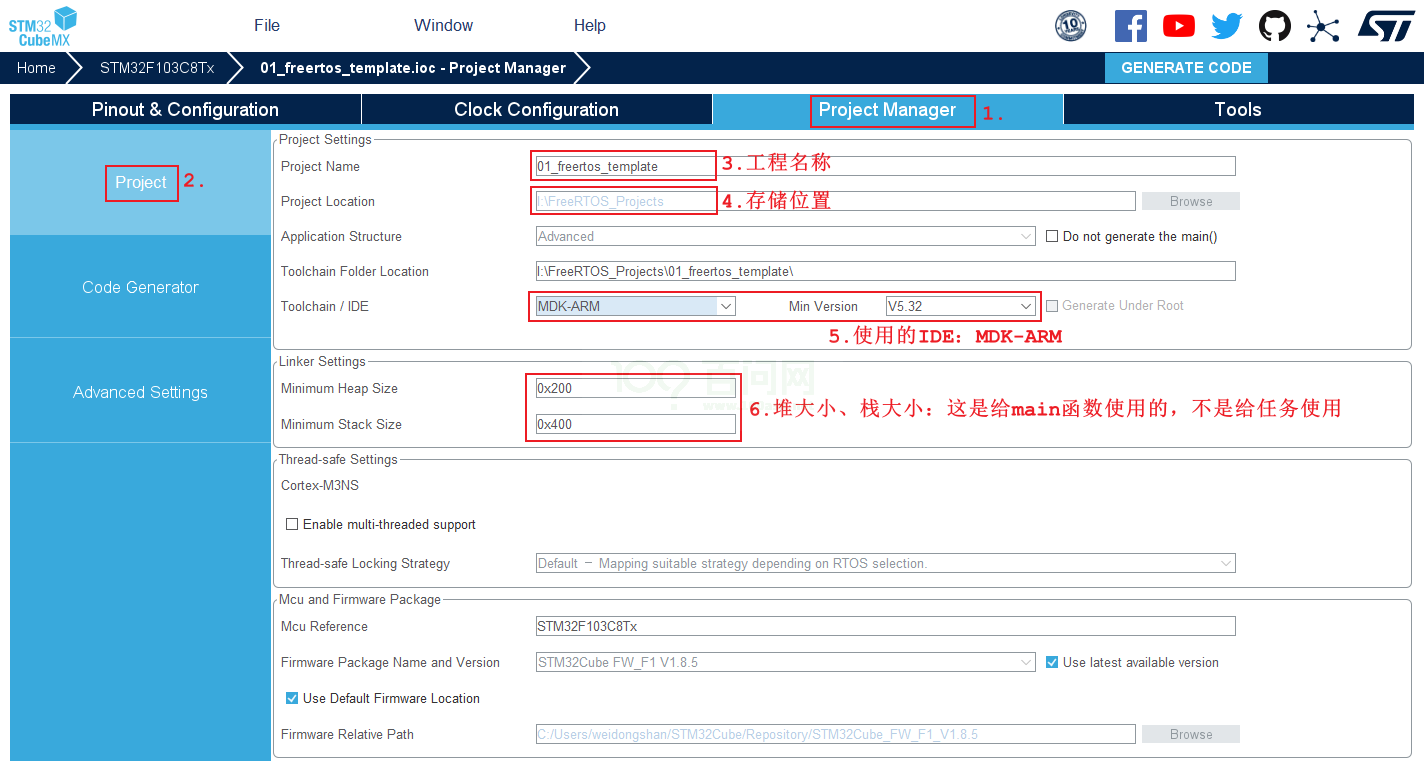The height and width of the screenshot is (771, 1424).
Task: Click the Firmware Package Name and Version label
Action: click(x=390, y=662)
